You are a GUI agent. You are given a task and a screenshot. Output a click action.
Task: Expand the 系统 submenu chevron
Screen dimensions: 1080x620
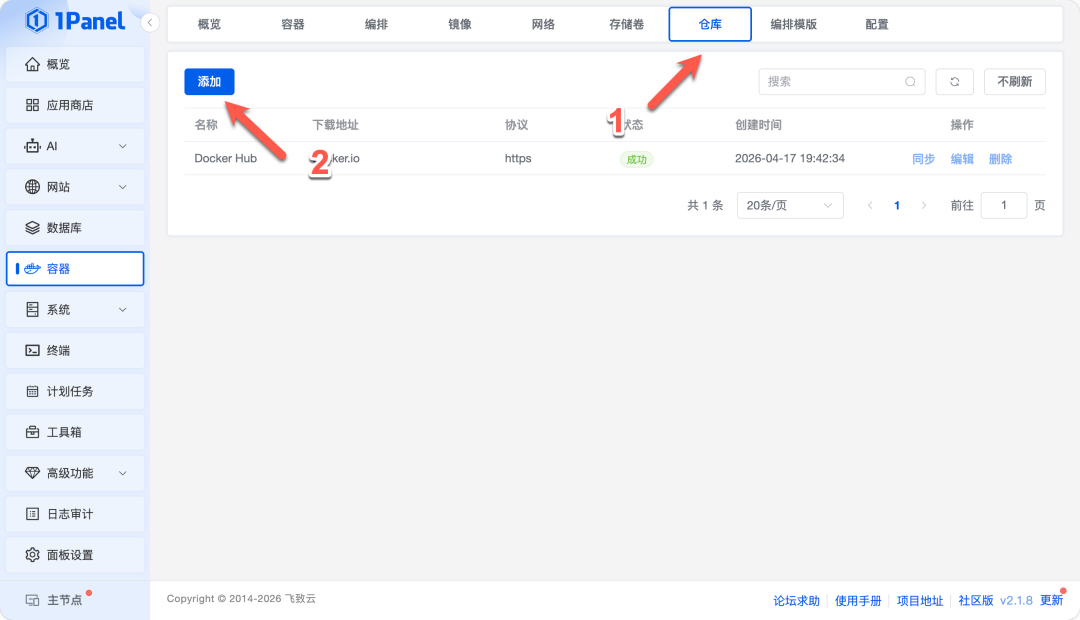(123, 309)
